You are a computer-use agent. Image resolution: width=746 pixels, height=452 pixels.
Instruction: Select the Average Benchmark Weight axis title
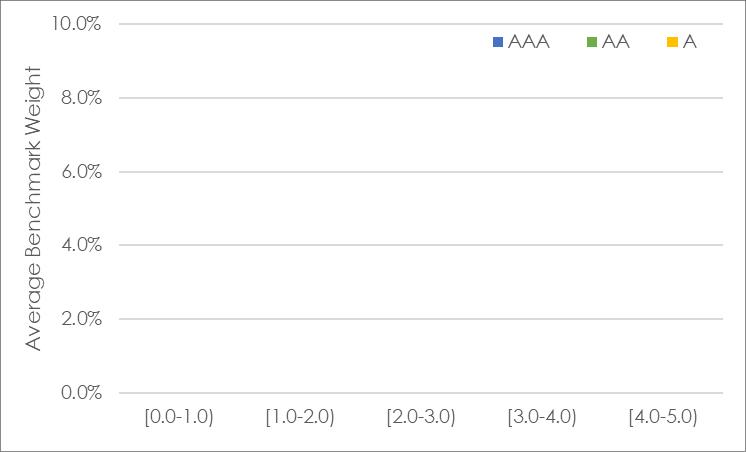[33, 208]
